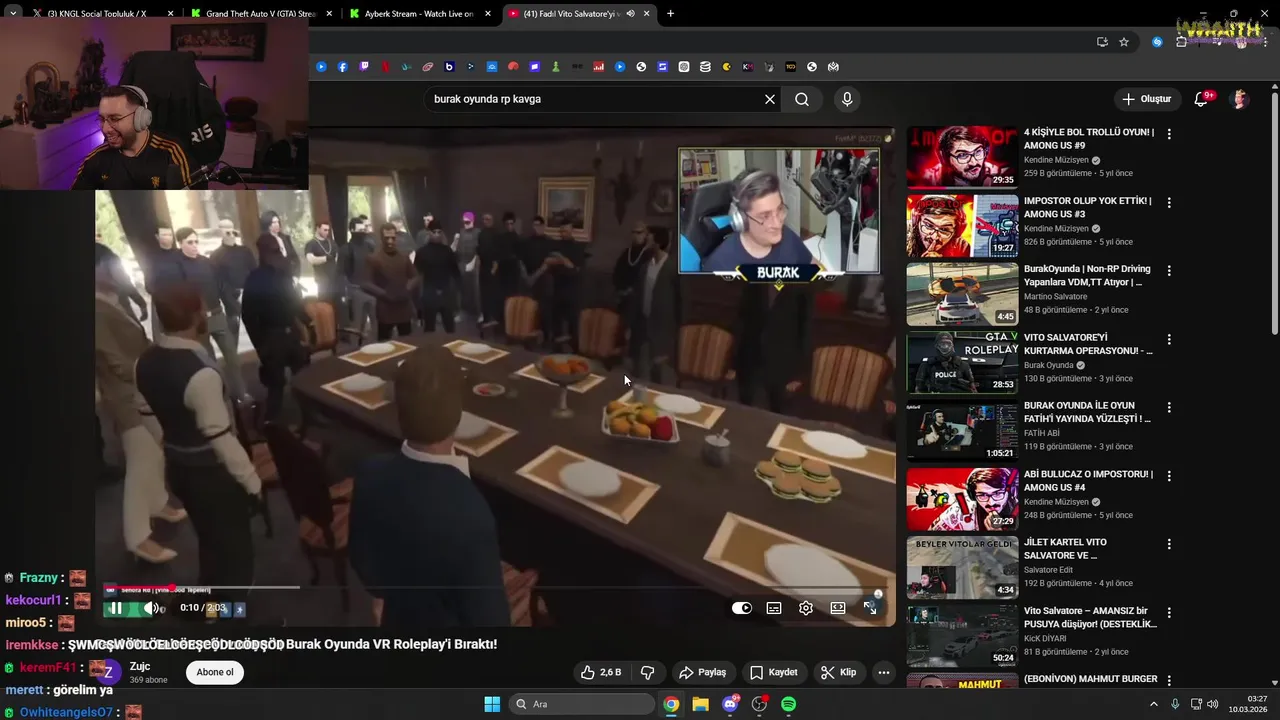Open Kendine Müzisyen channel under first video
The image size is (1280, 720).
(1056, 160)
